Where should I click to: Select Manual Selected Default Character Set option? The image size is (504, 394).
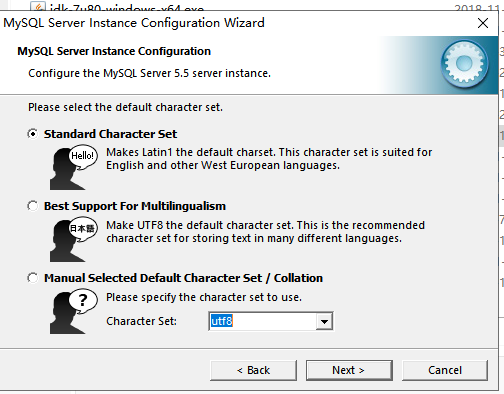[33, 278]
